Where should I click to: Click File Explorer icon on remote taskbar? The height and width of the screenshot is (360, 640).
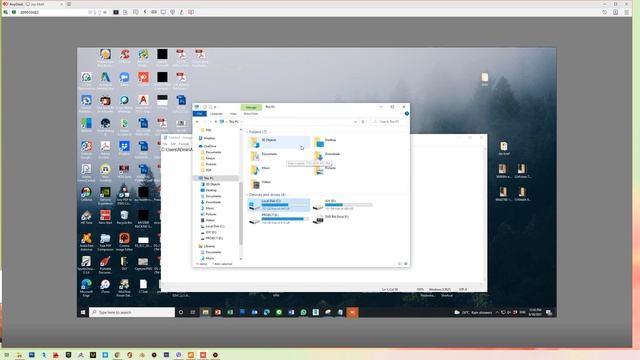205,312
